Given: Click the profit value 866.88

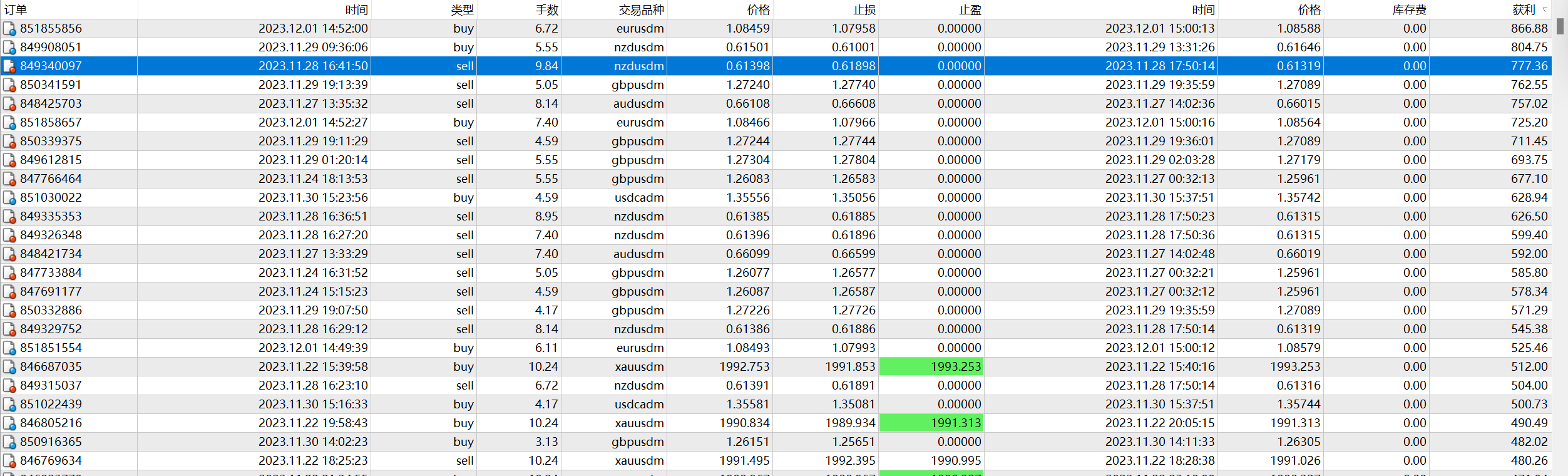Looking at the screenshot, I should (x=1529, y=29).
